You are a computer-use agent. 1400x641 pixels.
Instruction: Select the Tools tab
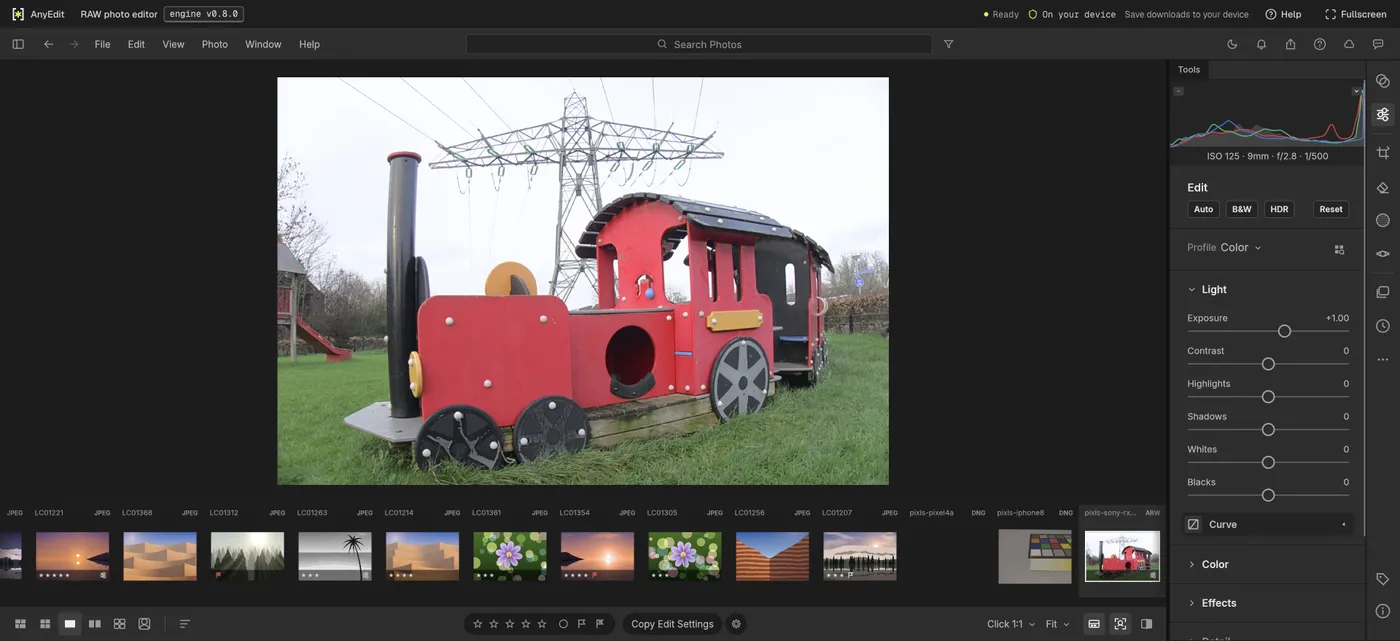coord(1189,69)
